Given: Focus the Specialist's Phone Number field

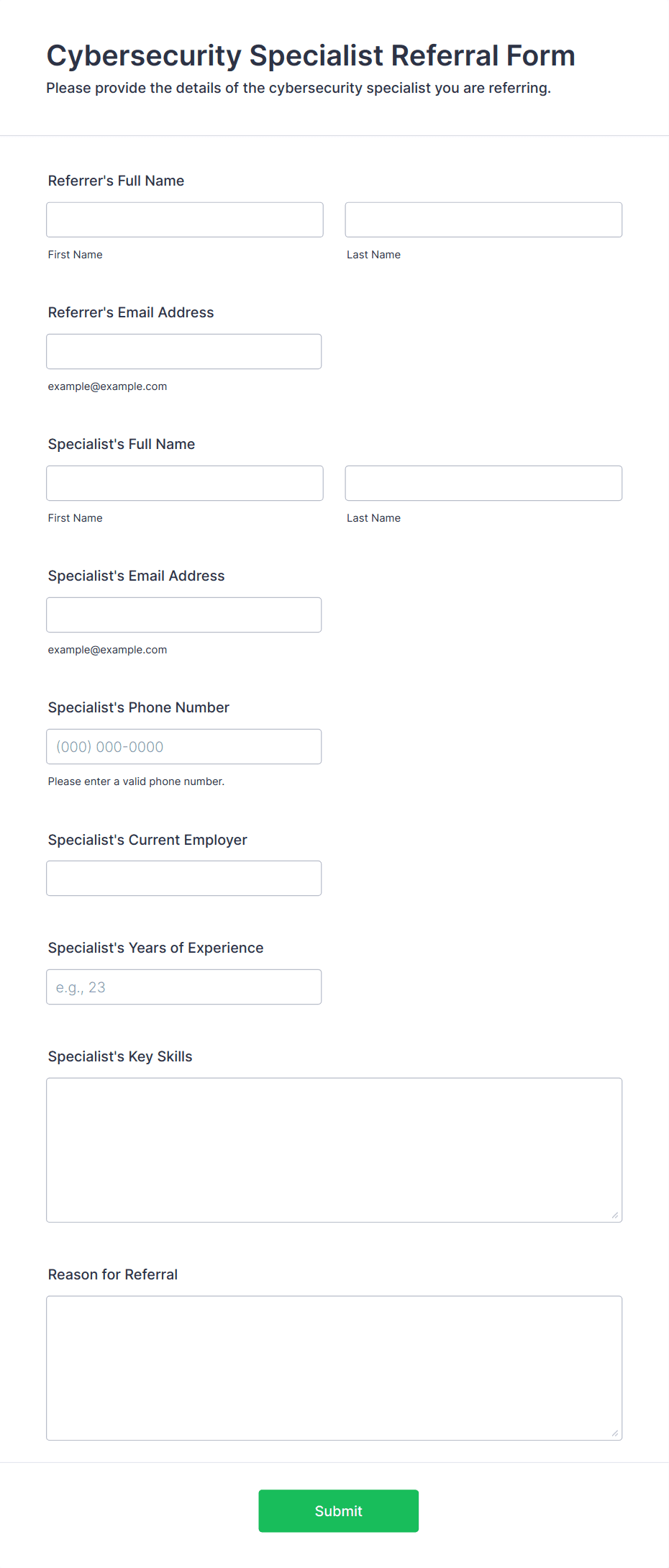Looking at the screenshot, I should [x=184, y=746].
